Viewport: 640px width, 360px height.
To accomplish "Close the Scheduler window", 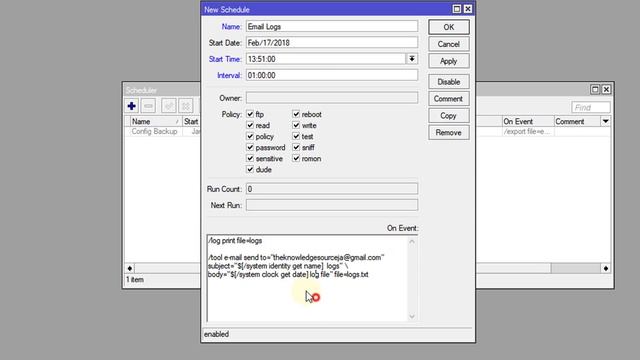I will tap(606, 89).
